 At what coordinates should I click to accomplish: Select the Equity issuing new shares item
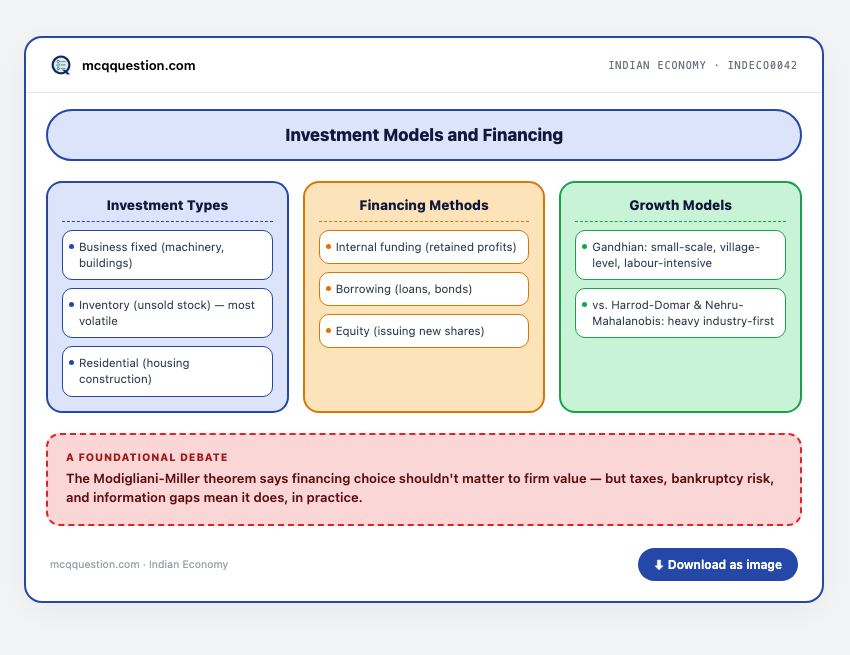pyautogui.click(x=424, y=331)
